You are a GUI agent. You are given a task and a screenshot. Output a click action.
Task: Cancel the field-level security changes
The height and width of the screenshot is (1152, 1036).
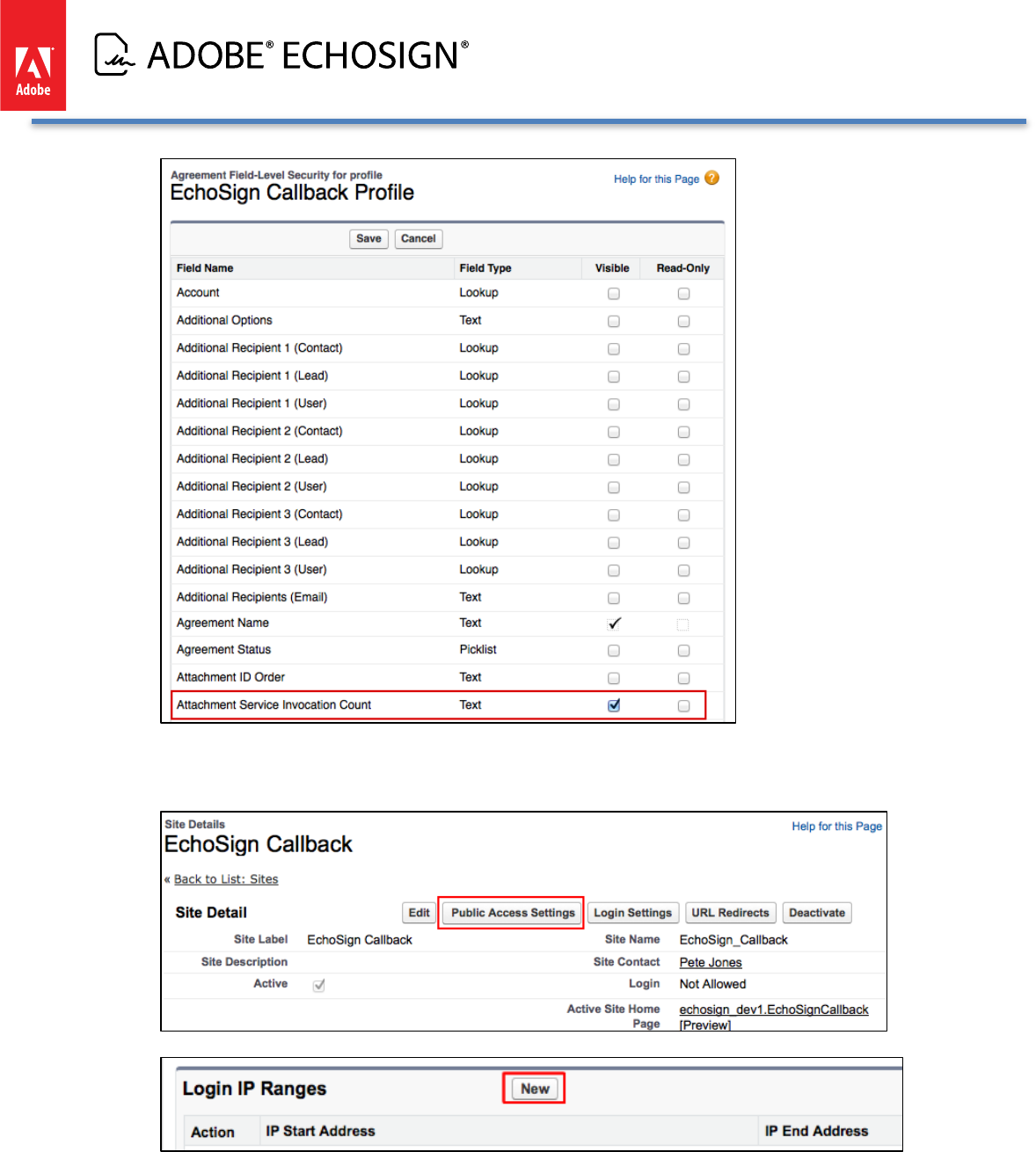pyautogui.click(x=419, y=238)
